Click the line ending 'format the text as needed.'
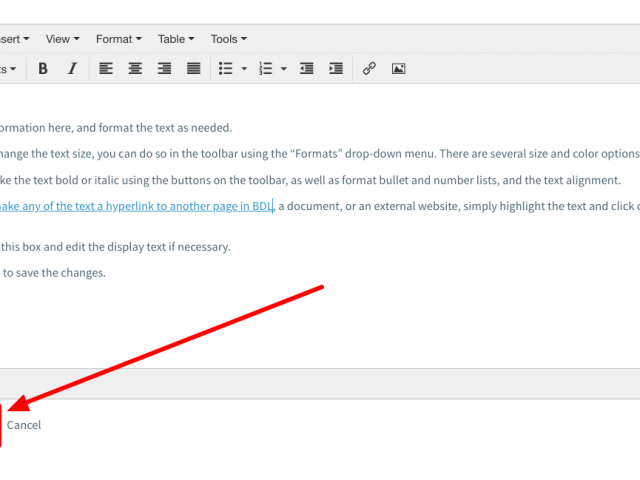Viewport: 640px width, 480px height. pos(116,128)
